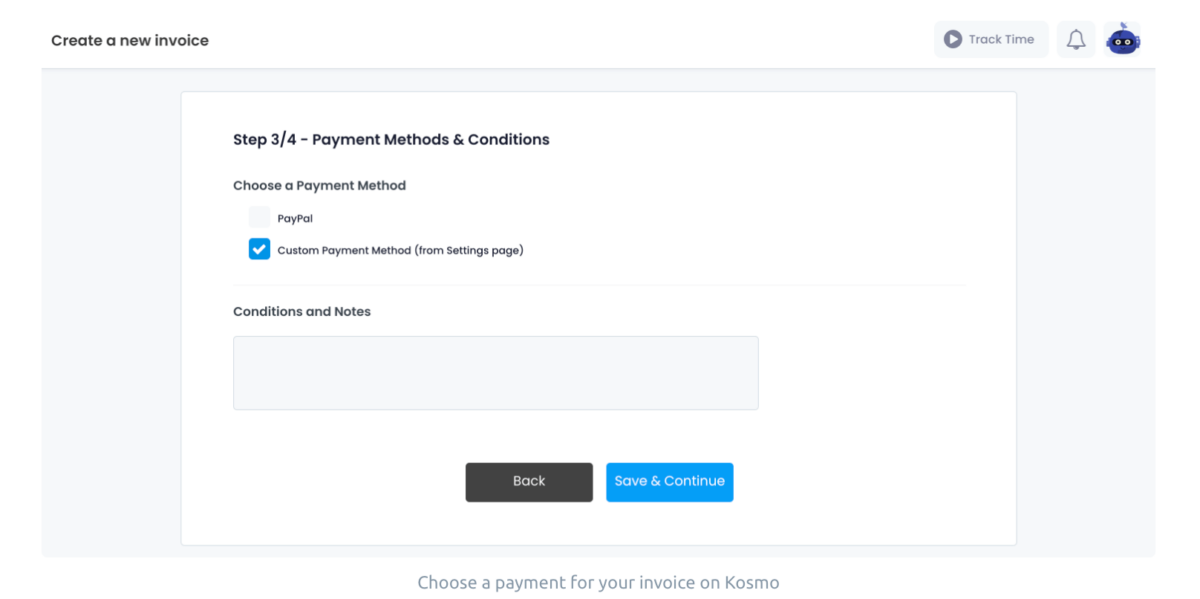This screenshot has height=599, width=1200.
Task: Click the Track Time play icon
Action: (953, 39)
